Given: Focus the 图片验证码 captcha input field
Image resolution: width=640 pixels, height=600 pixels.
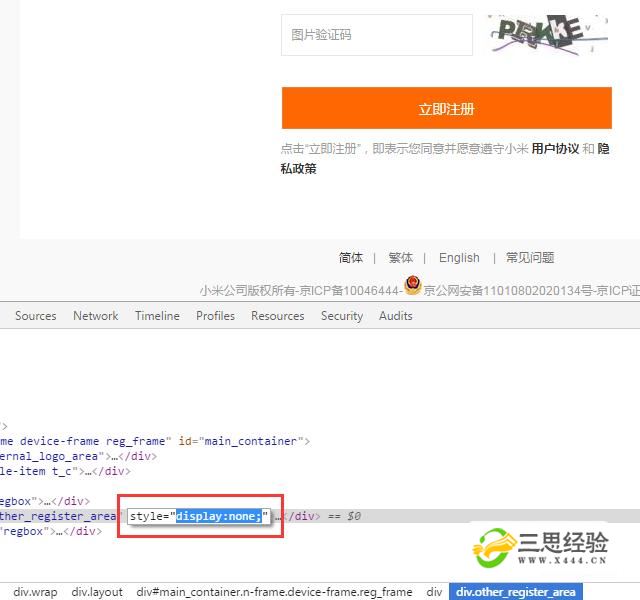Looking at the screenshot, I should (x=376, y=35).
